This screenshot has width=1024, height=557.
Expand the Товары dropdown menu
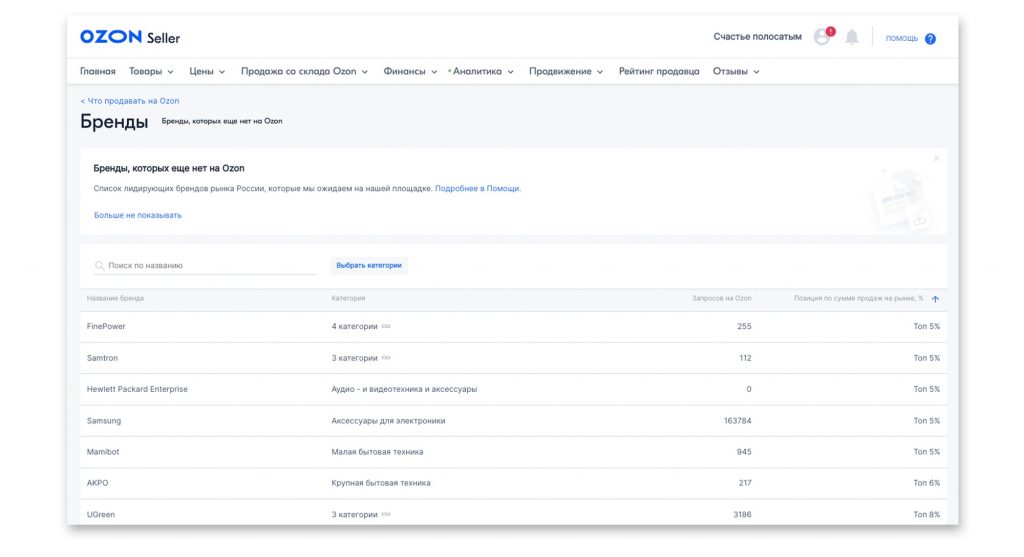tap(151, 72)
